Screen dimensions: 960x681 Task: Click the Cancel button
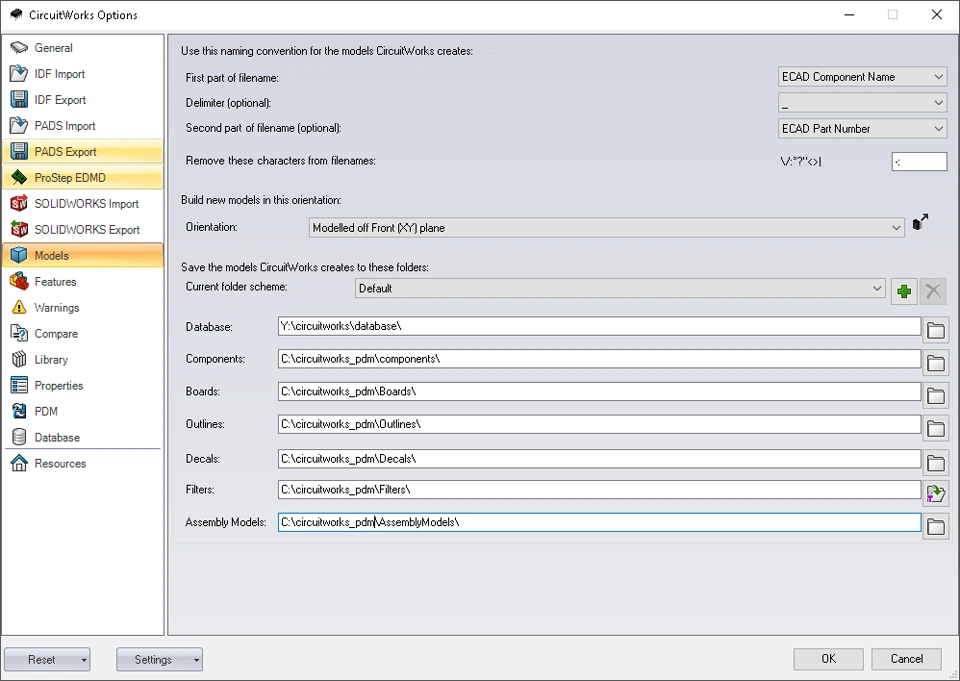click(x=906, y=659)
